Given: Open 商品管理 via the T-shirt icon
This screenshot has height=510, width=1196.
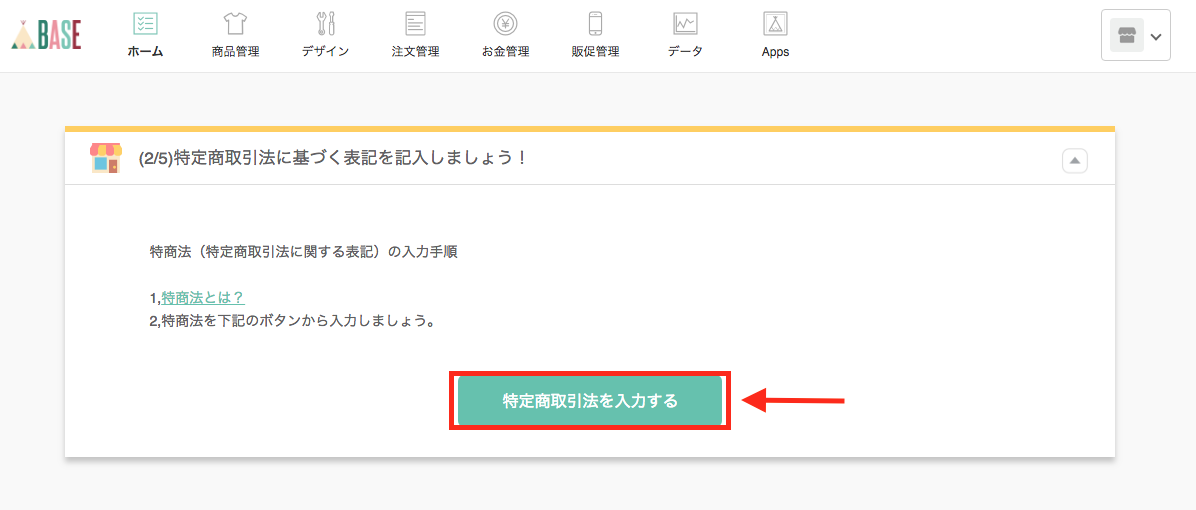Looking at the screenshot, I should (235, 24).
